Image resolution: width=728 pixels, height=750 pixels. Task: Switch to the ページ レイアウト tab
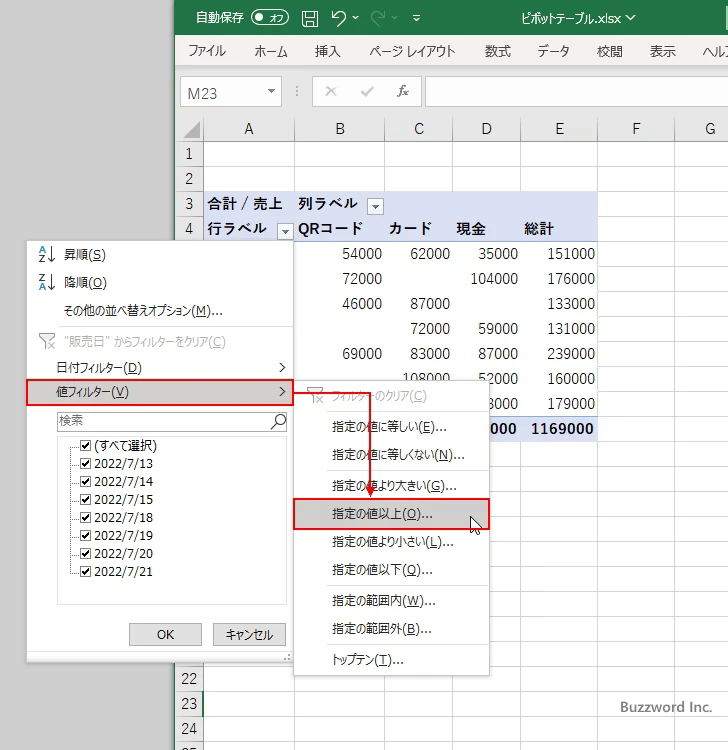[412, 51]
